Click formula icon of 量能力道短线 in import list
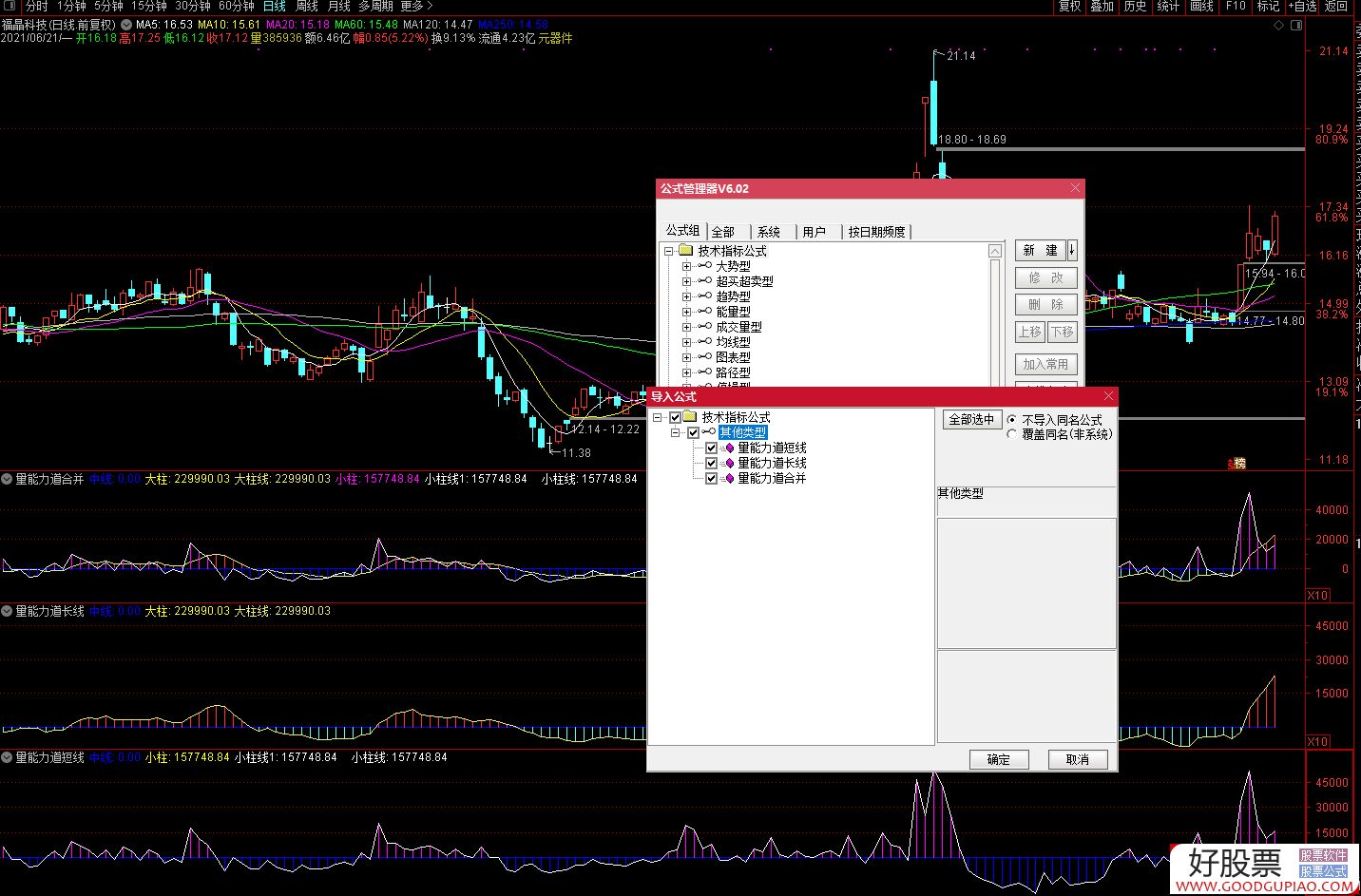The width and height of the screenshot is (1361, 896). 729,448
